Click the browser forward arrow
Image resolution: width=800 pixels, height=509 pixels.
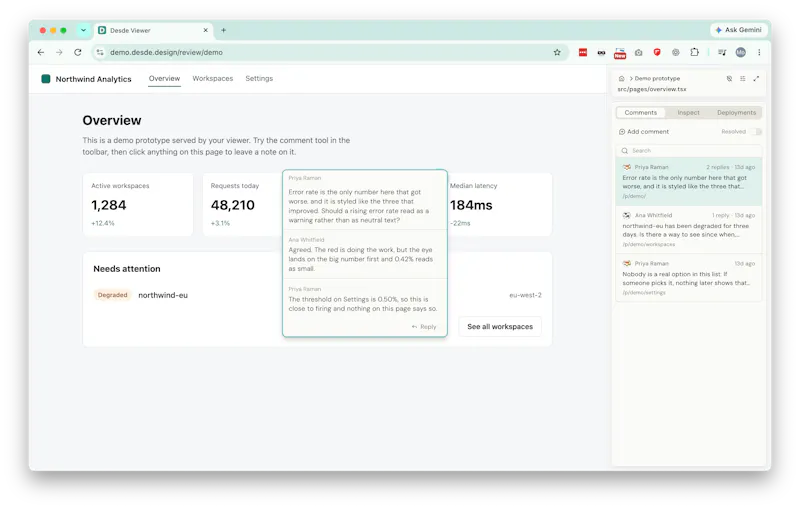point(59,52)
